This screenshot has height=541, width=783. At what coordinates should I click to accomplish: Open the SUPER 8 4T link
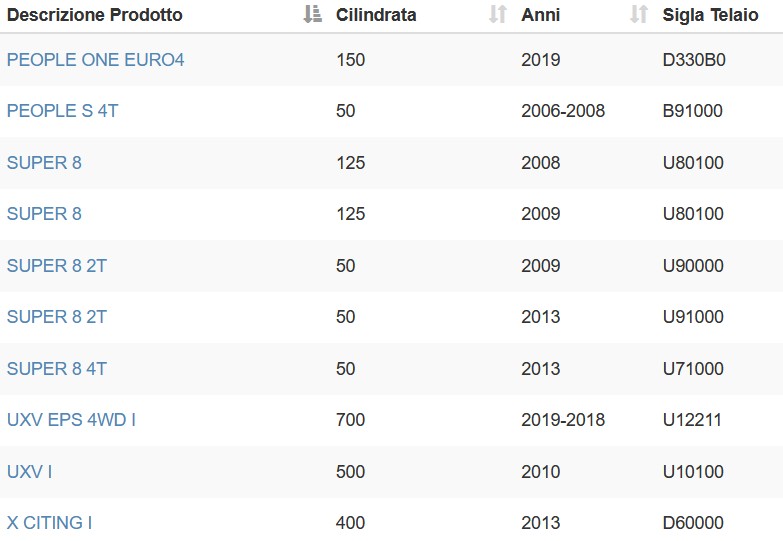(x=56, y=369)
